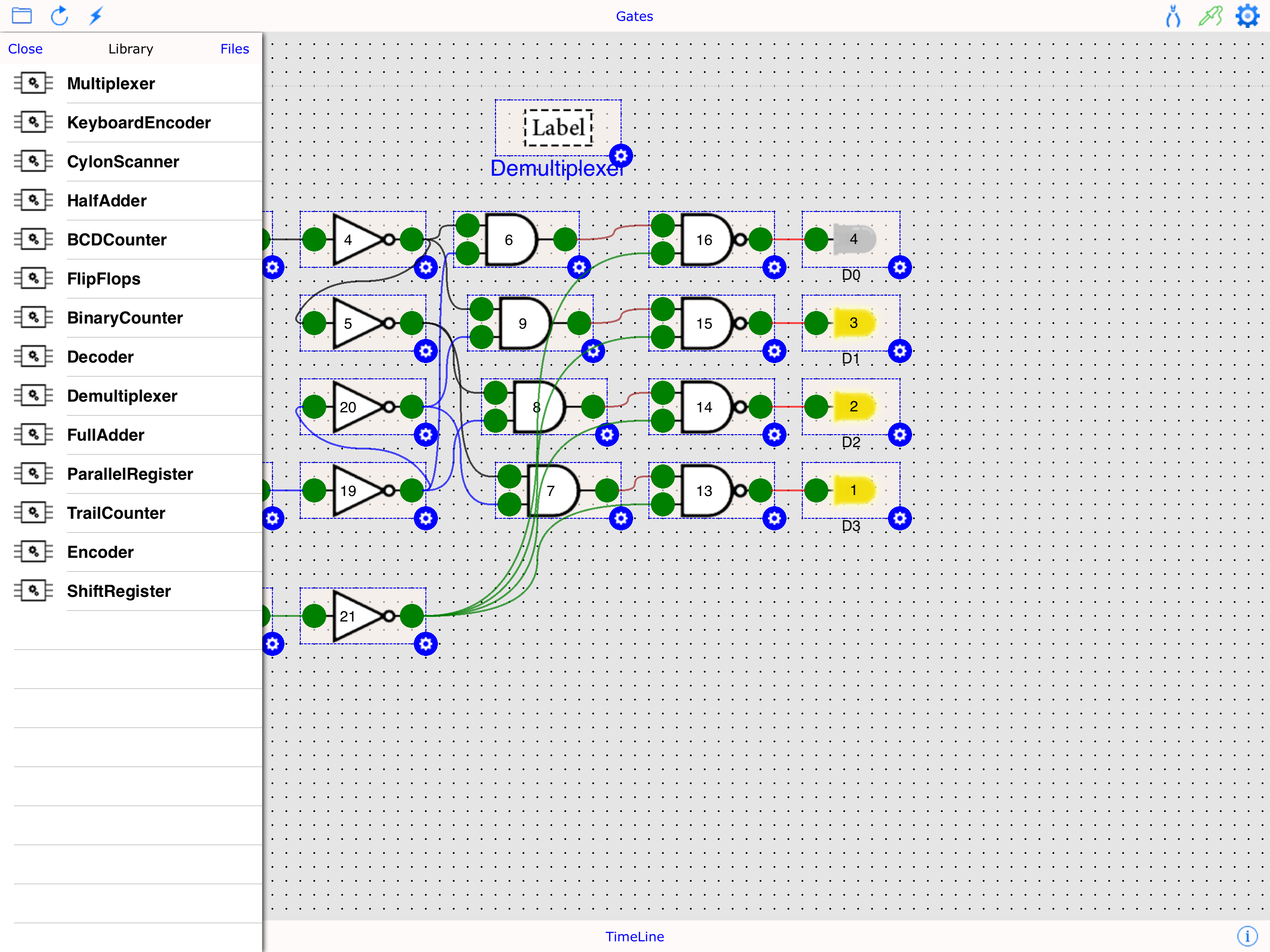Open settings gear of LED D1

[900, 351]
